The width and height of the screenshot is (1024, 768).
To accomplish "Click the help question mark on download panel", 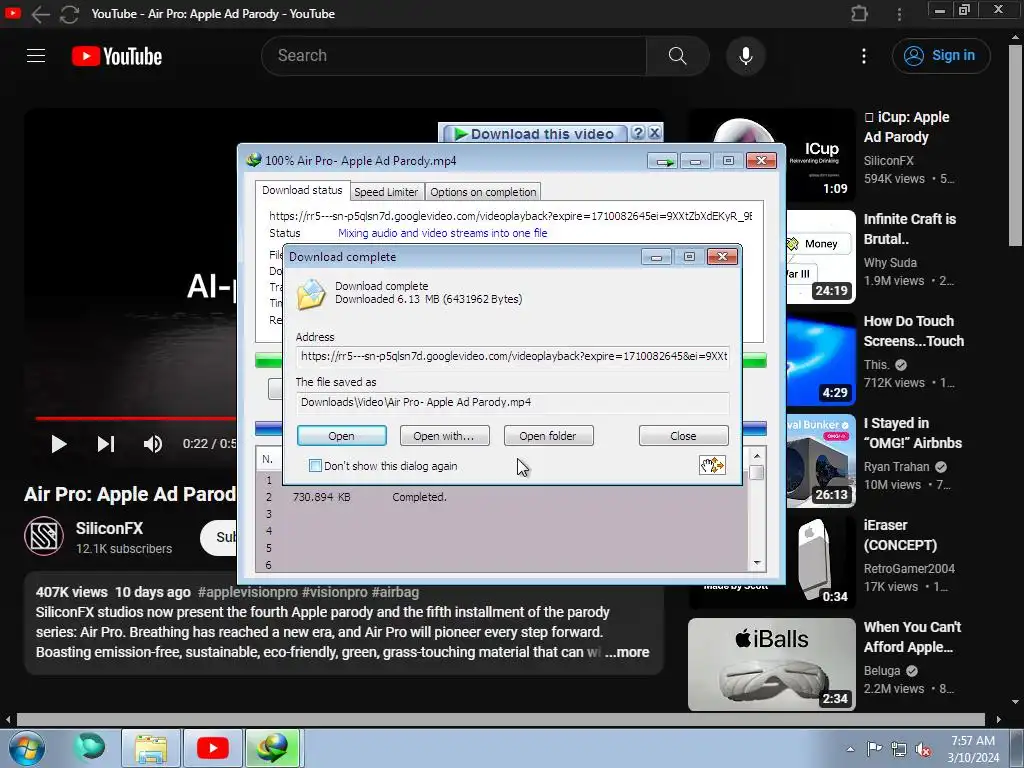I will pyautogui.click(x=638, y=133).
